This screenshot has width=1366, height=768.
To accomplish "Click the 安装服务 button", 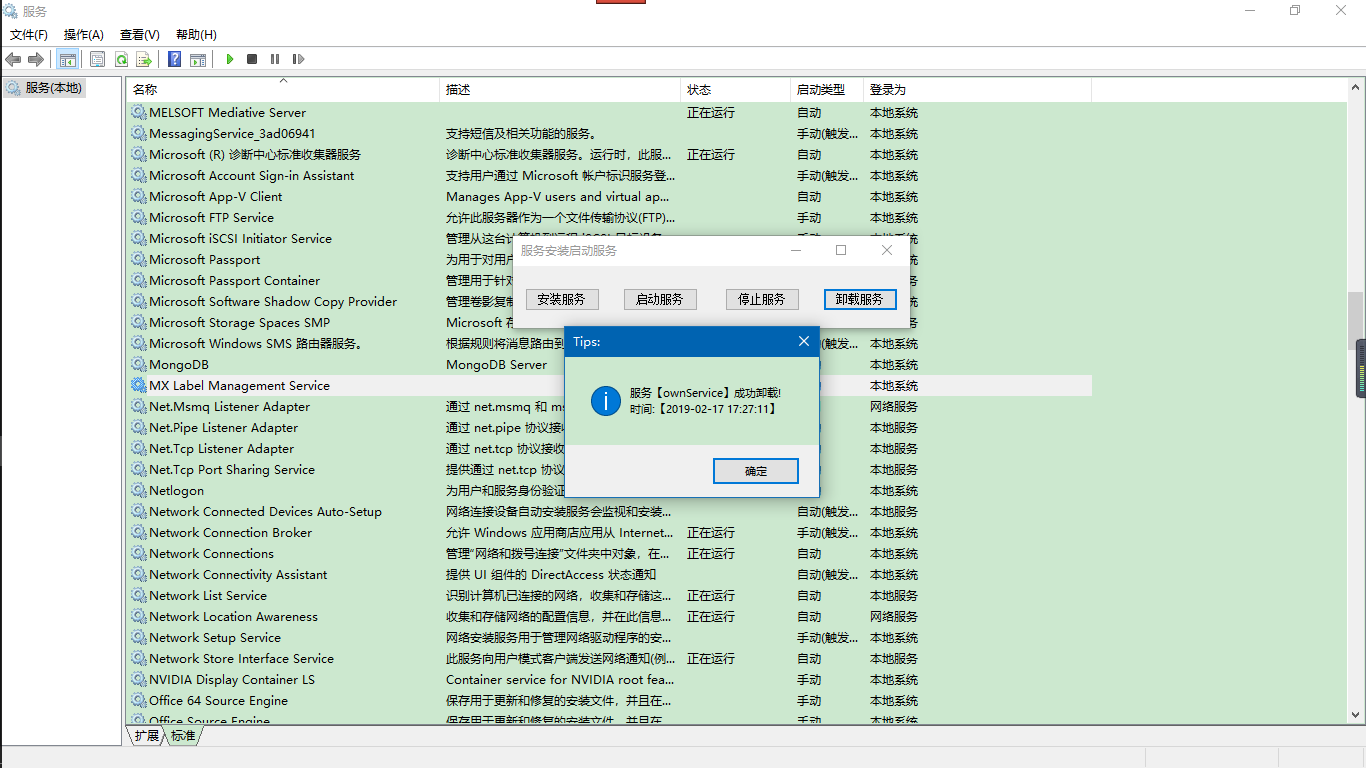I will click(x=561, y=298).
